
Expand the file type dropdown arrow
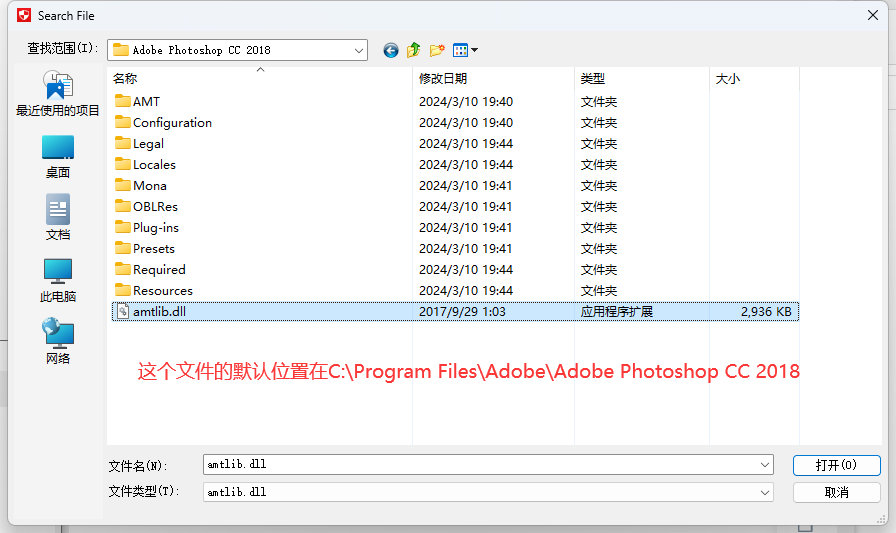coord(765,492)
